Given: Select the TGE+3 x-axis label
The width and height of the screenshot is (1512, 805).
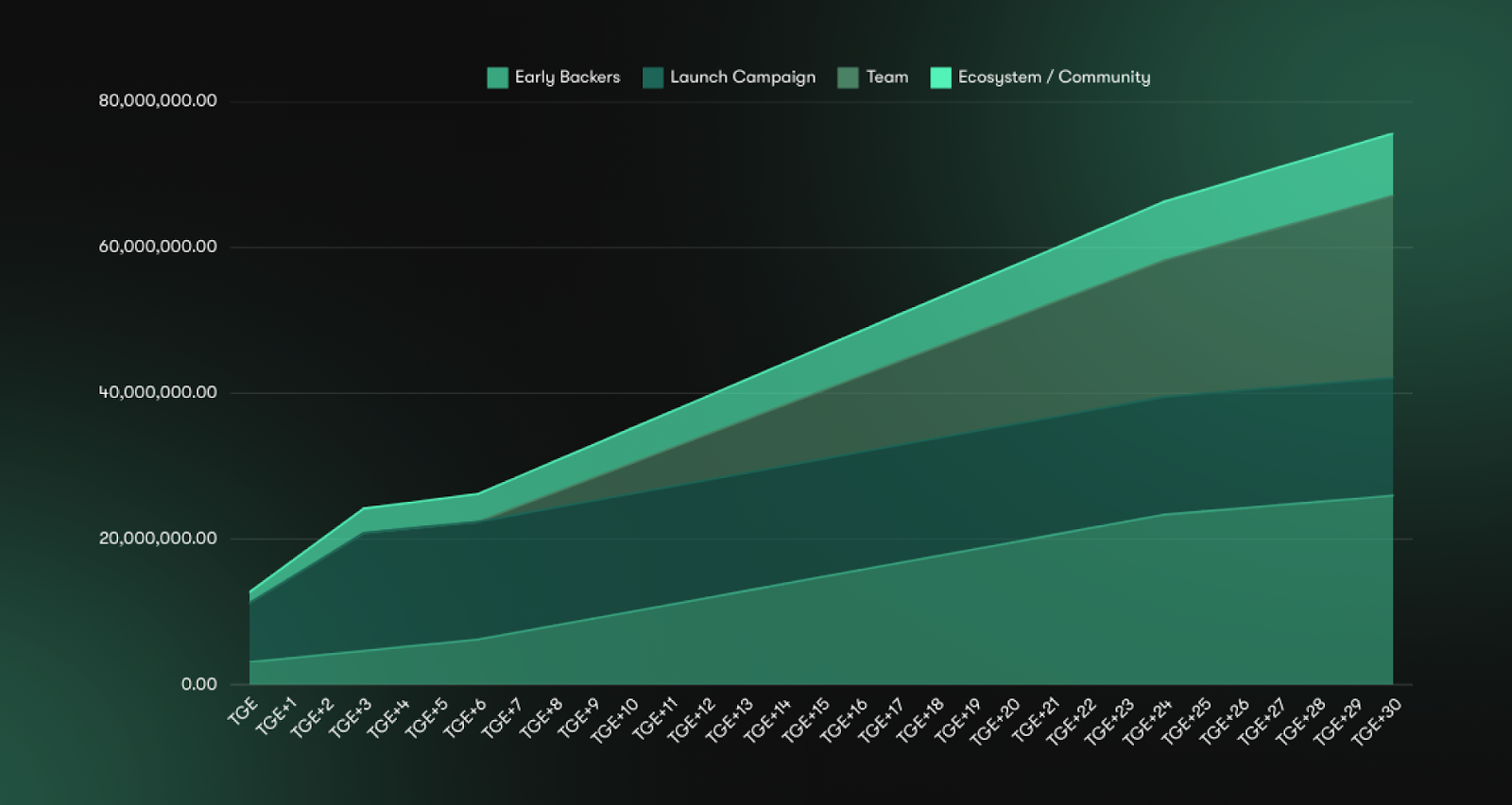Looking at the screenshot, I should (x=351, y=717).
